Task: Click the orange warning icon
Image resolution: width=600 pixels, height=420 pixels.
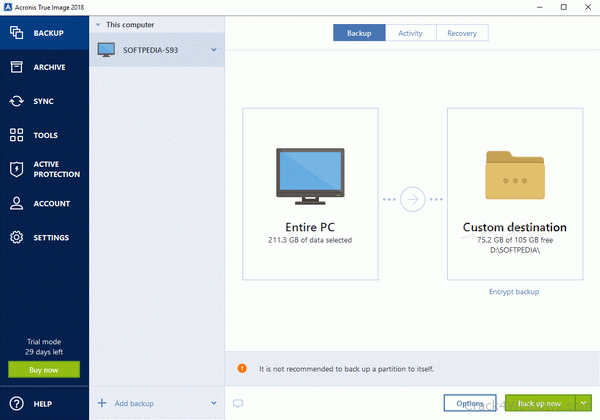Action: tap(242, 368)
